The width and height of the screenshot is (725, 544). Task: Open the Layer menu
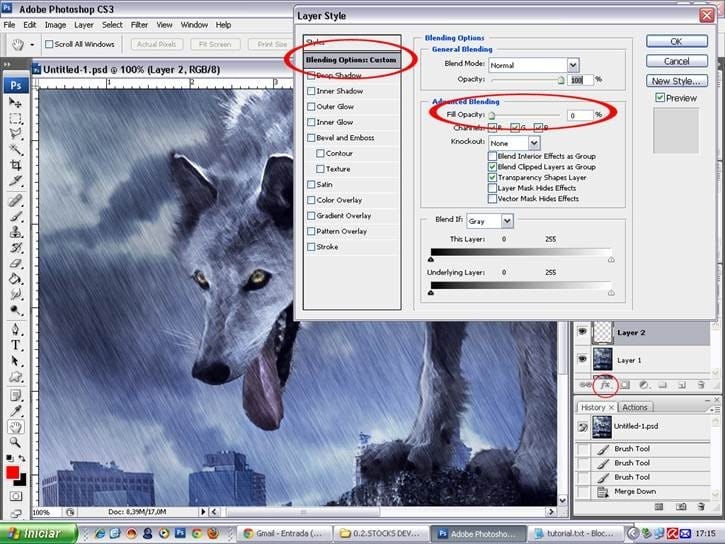pos(84,25)
